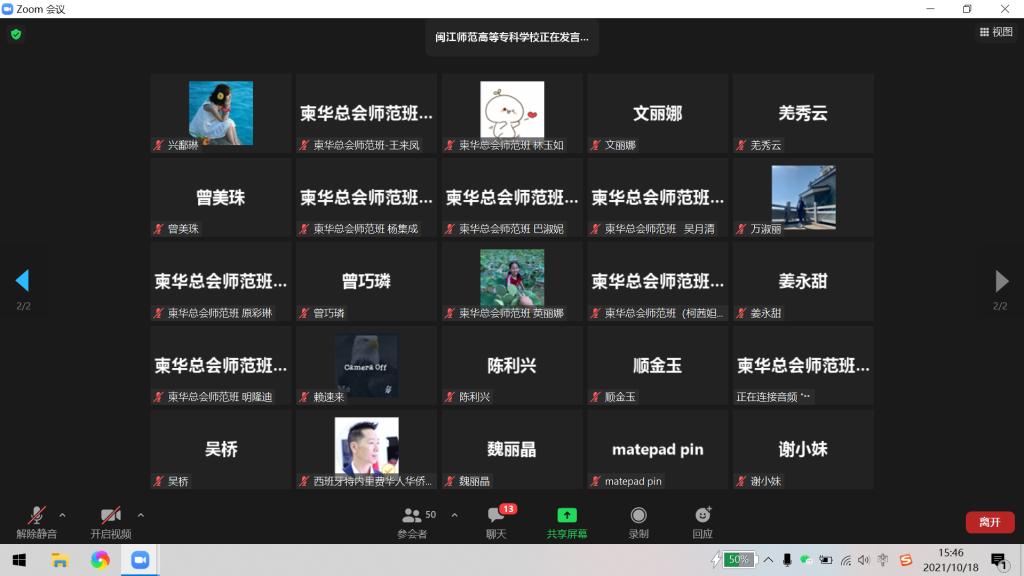This screenshot has width=1024, height=576.
Task: Click the green 共享屏幕 share screen icon
Action: (x=567, y=515)
